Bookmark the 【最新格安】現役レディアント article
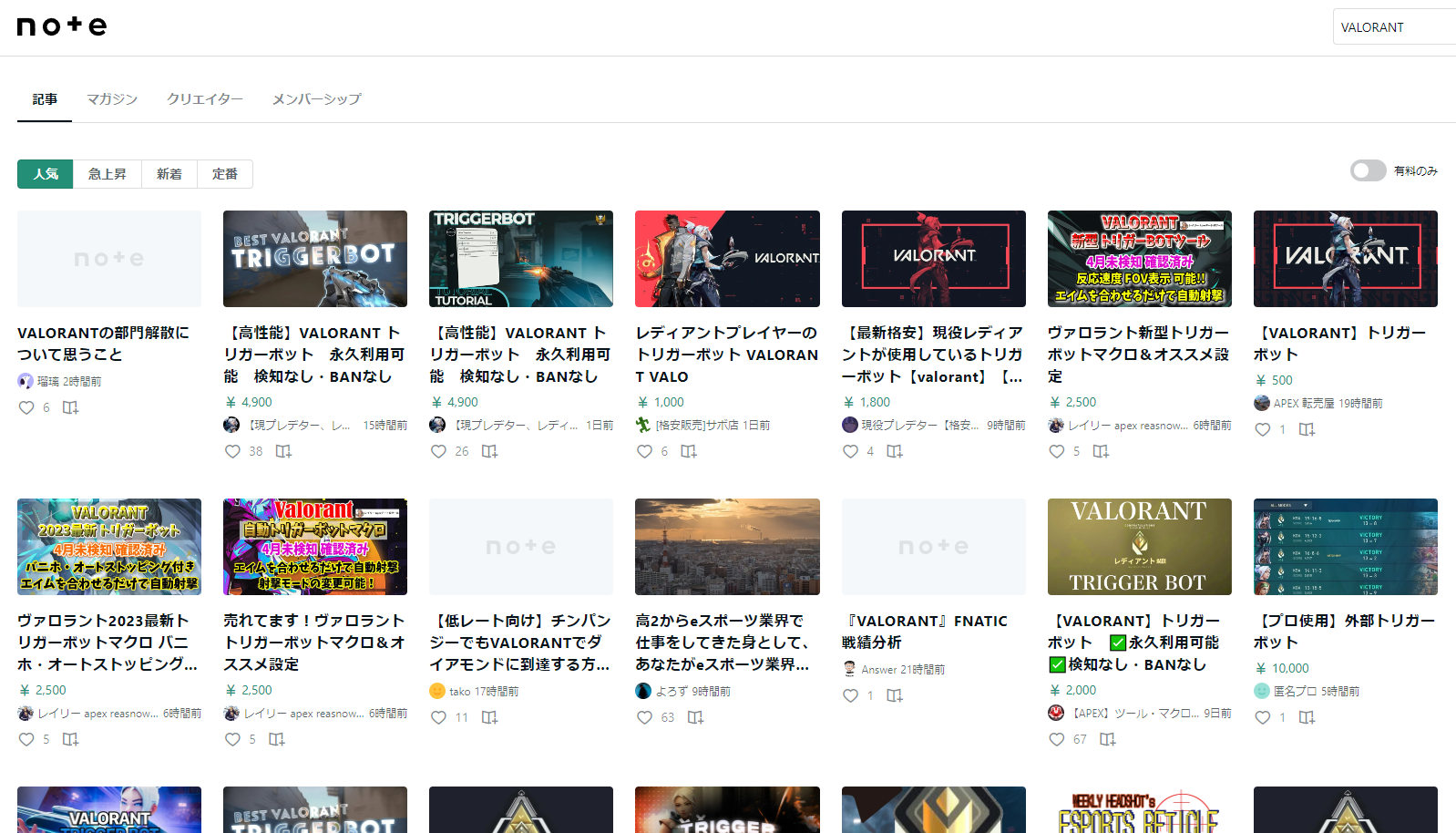This screenshot has width=1456, height=833. pyautogui.click(x=894, y=451)
